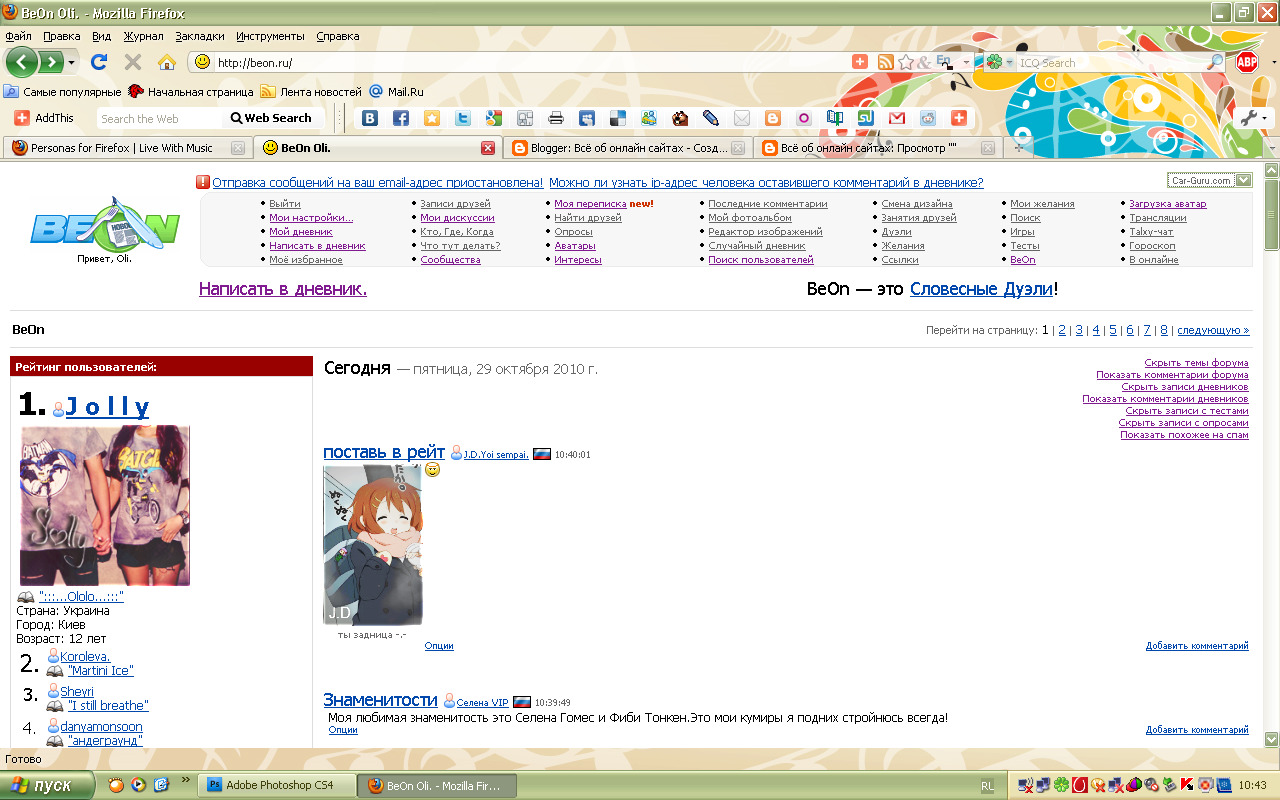Switch to Personas for Firefox tab
This screenshot has width=1280, height=800.
[x=127, y=148]
